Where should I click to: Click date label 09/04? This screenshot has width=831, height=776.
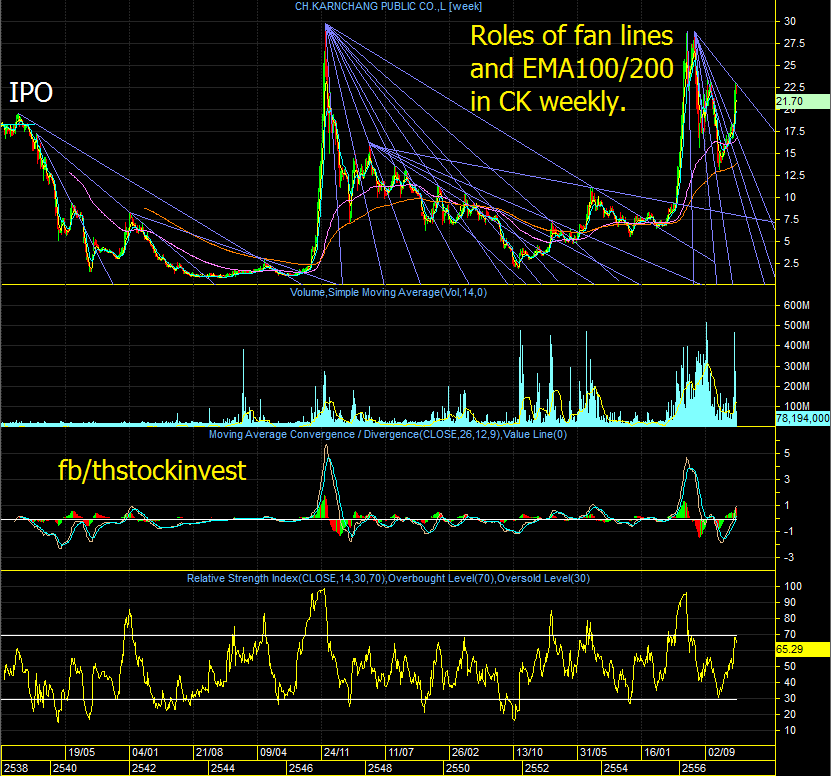[273, 753]
